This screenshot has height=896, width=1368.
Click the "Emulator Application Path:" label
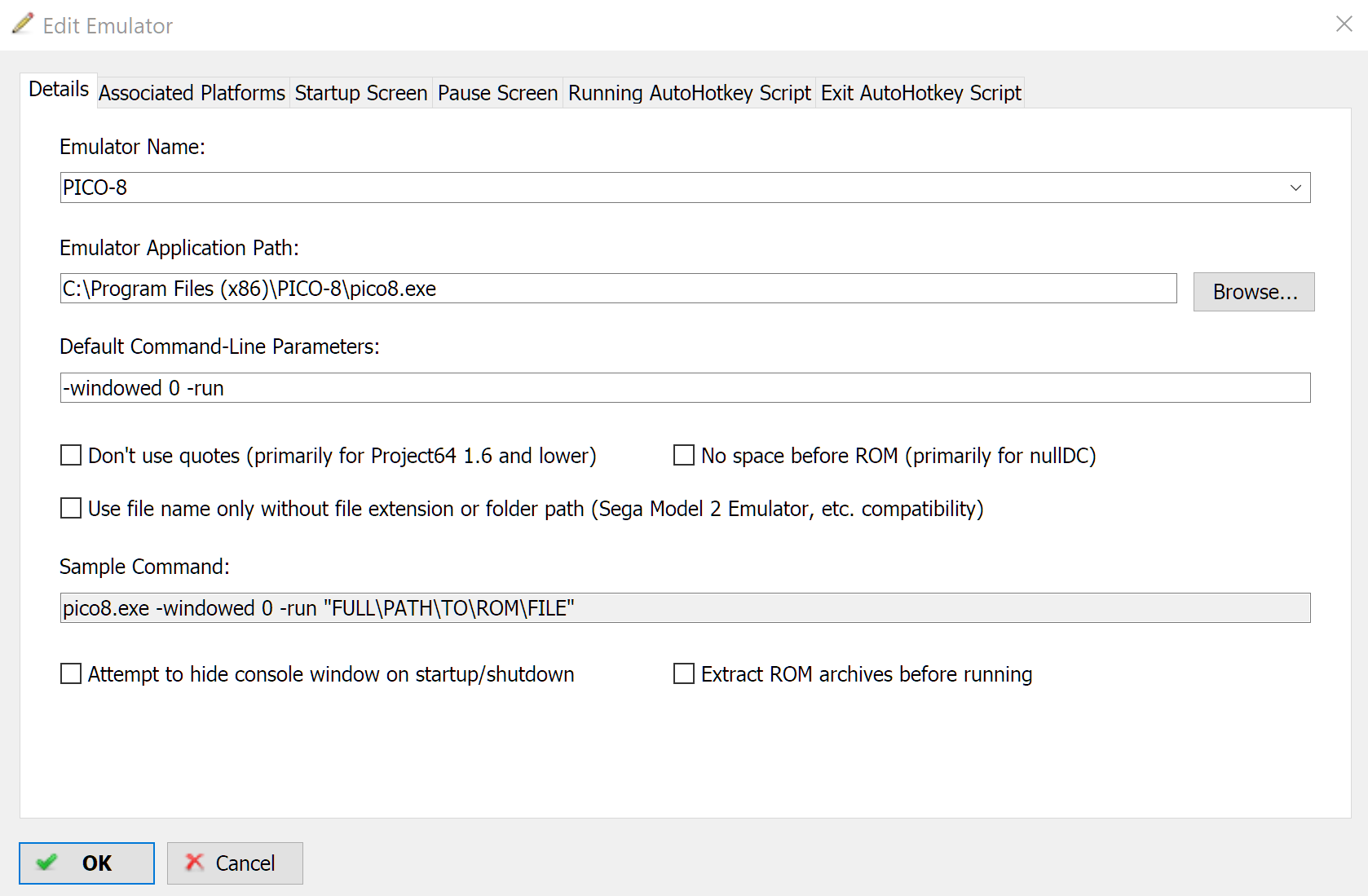click(x=179, y=248)
